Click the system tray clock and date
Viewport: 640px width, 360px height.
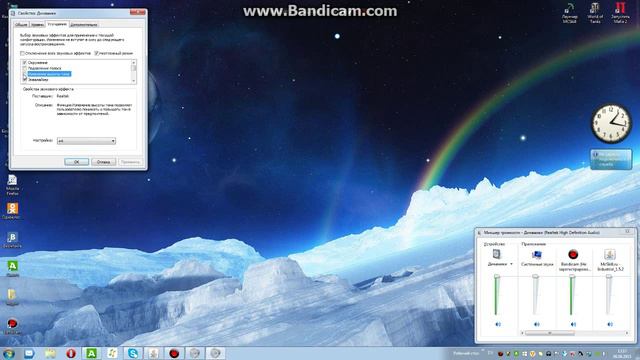click(622, 353)
